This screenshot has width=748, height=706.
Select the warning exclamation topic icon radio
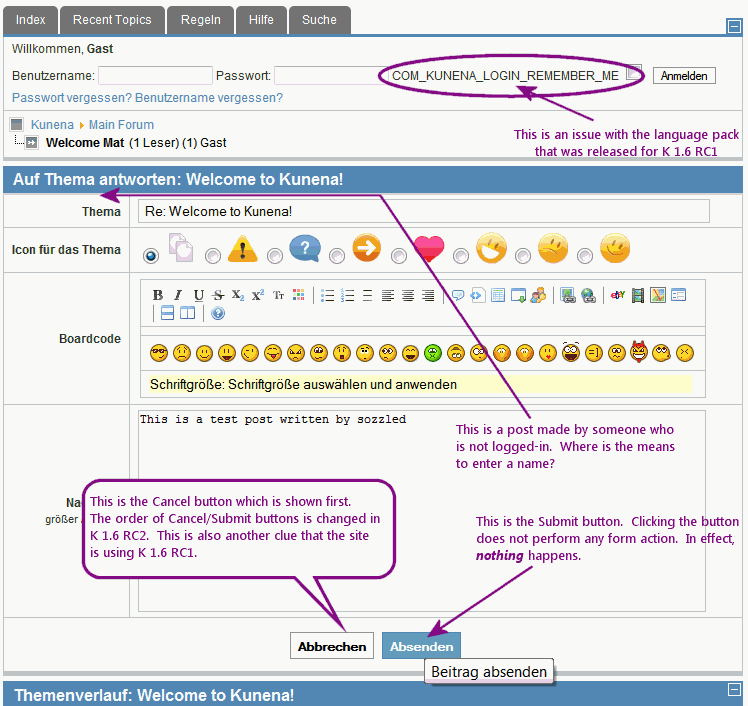point(212,256)
